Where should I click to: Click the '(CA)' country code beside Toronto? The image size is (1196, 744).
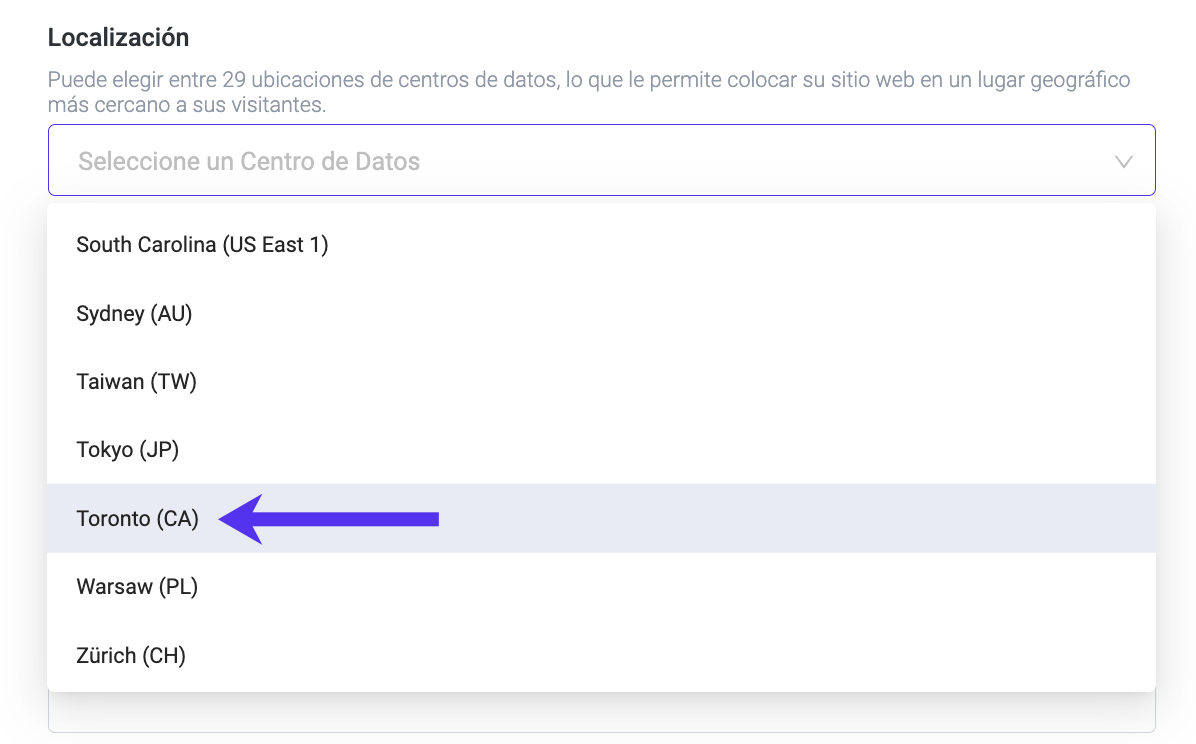tap(177, 519)
